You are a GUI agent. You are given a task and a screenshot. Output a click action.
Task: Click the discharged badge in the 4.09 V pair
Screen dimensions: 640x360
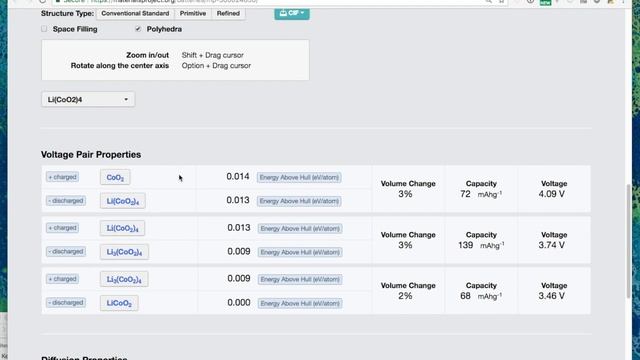click(x=66, y=201)
